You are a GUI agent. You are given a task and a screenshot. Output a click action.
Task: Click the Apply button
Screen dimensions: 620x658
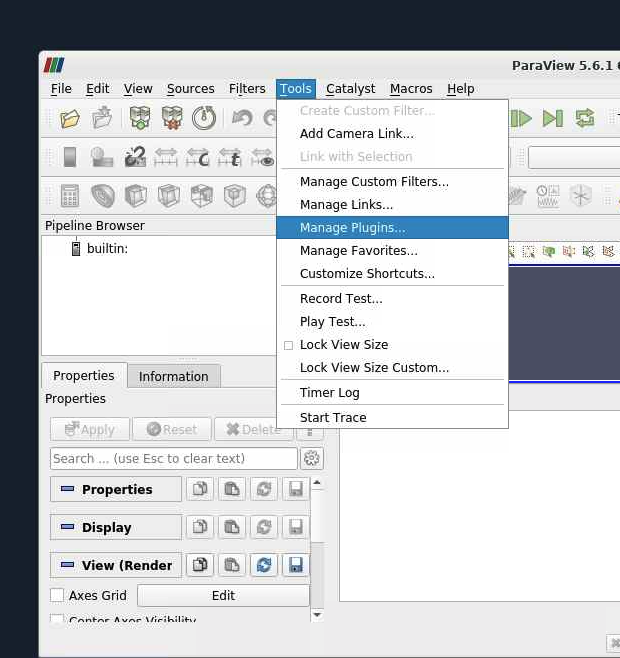tap(90, 429)
